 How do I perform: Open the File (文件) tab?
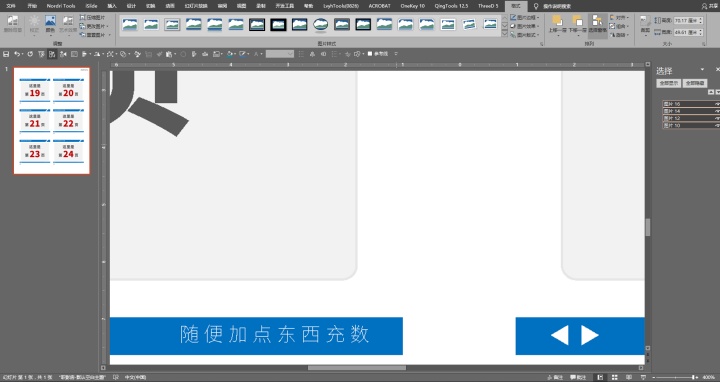tap(11, 6)
